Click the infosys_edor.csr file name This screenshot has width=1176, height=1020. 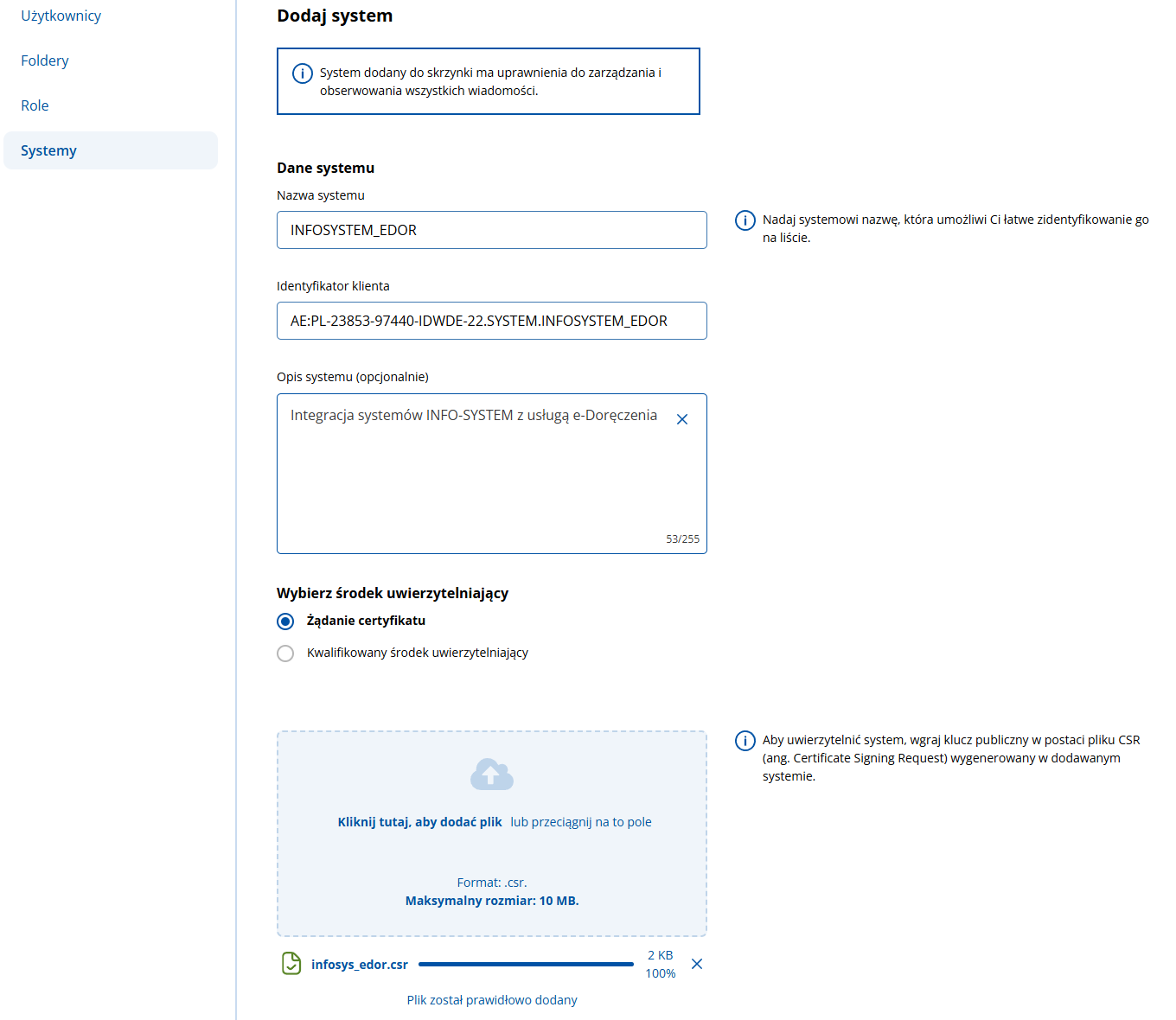point(360,965)
